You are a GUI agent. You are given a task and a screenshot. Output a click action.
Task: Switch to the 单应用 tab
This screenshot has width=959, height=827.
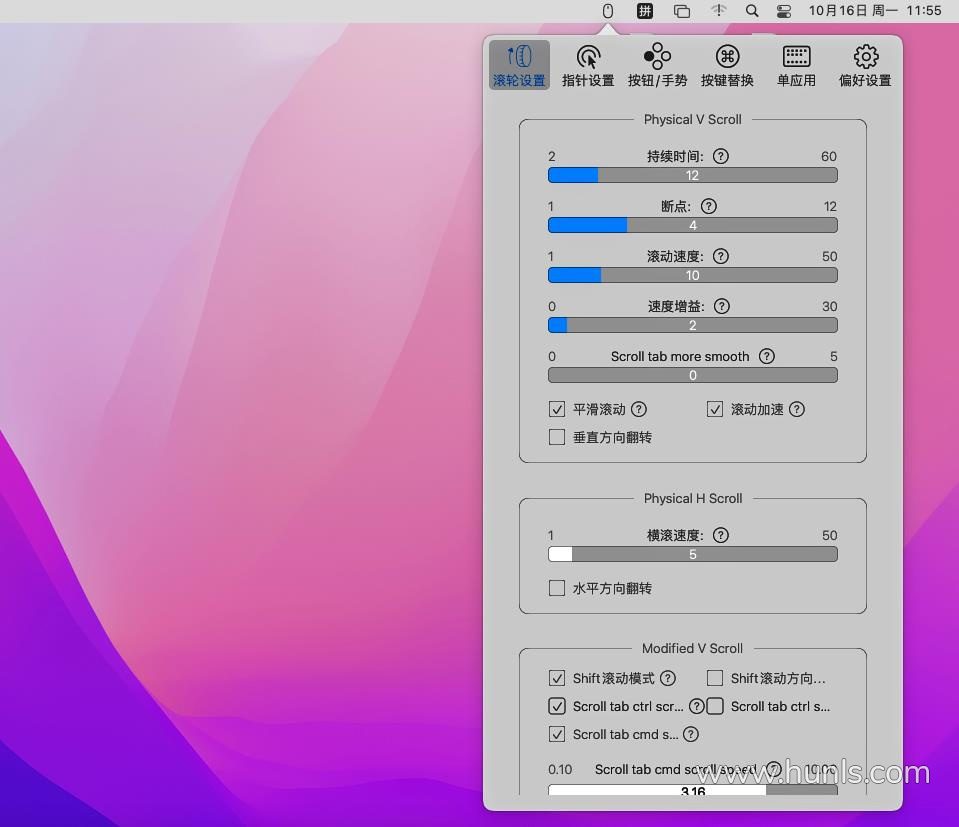click(x=796, y=65)
